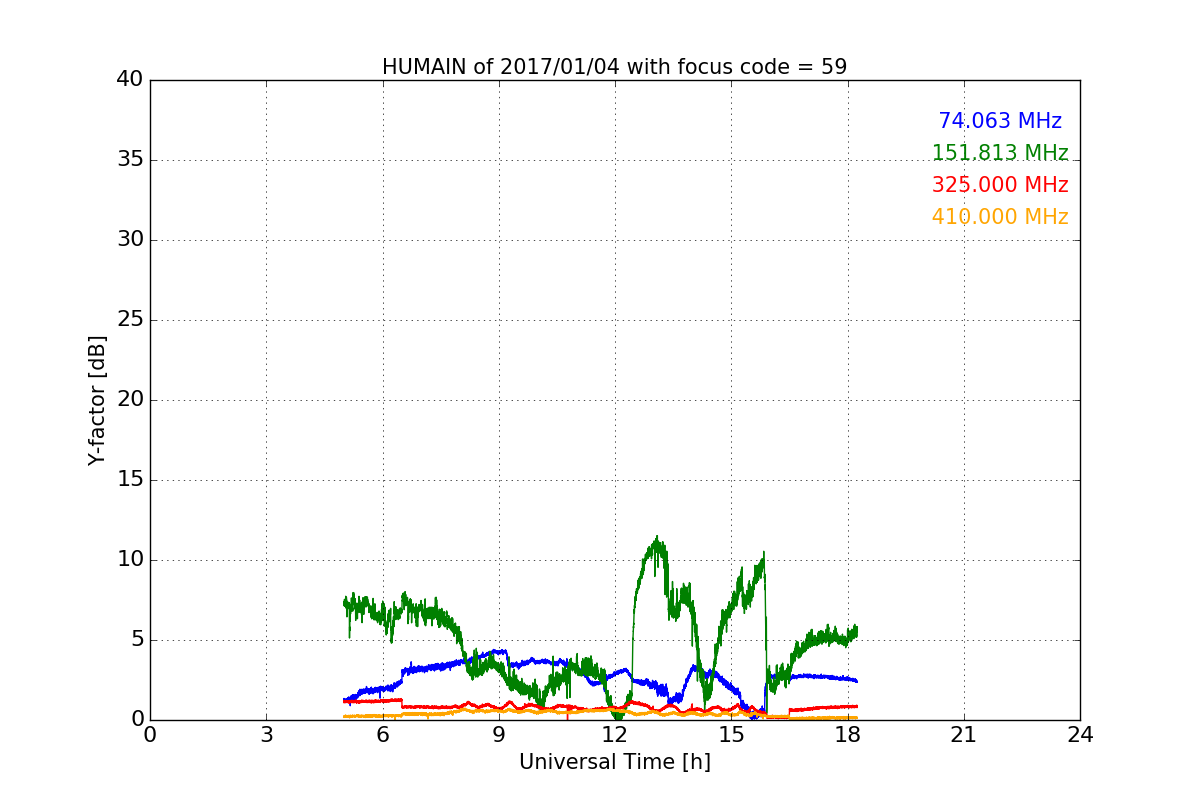Click x-axis tick label 24
Screen dimensions: 1200x800
1080,734
